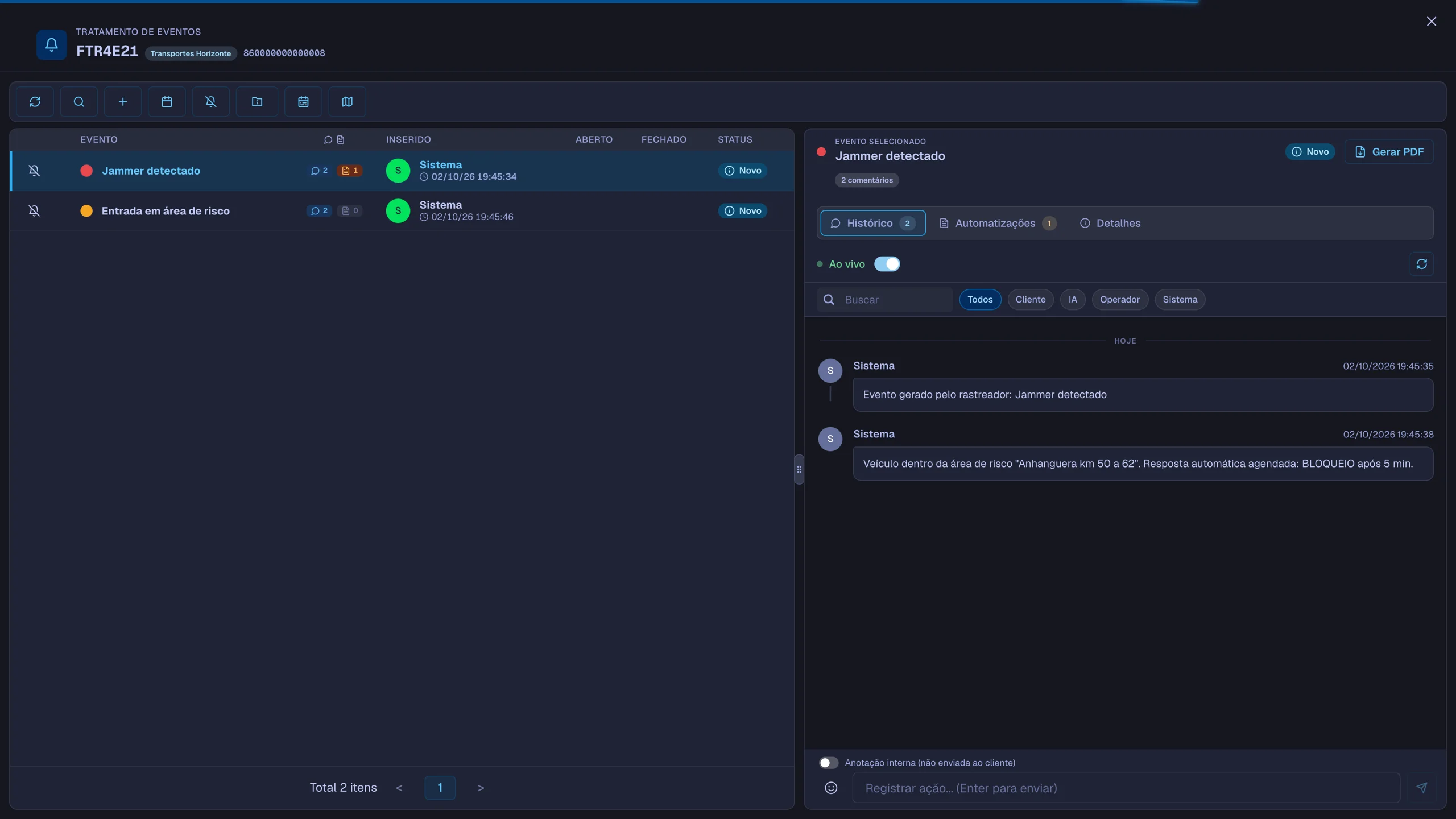This screenshot has height=819, width=1456.
Task: Close the event treatment window
Action: [1431, 22]
